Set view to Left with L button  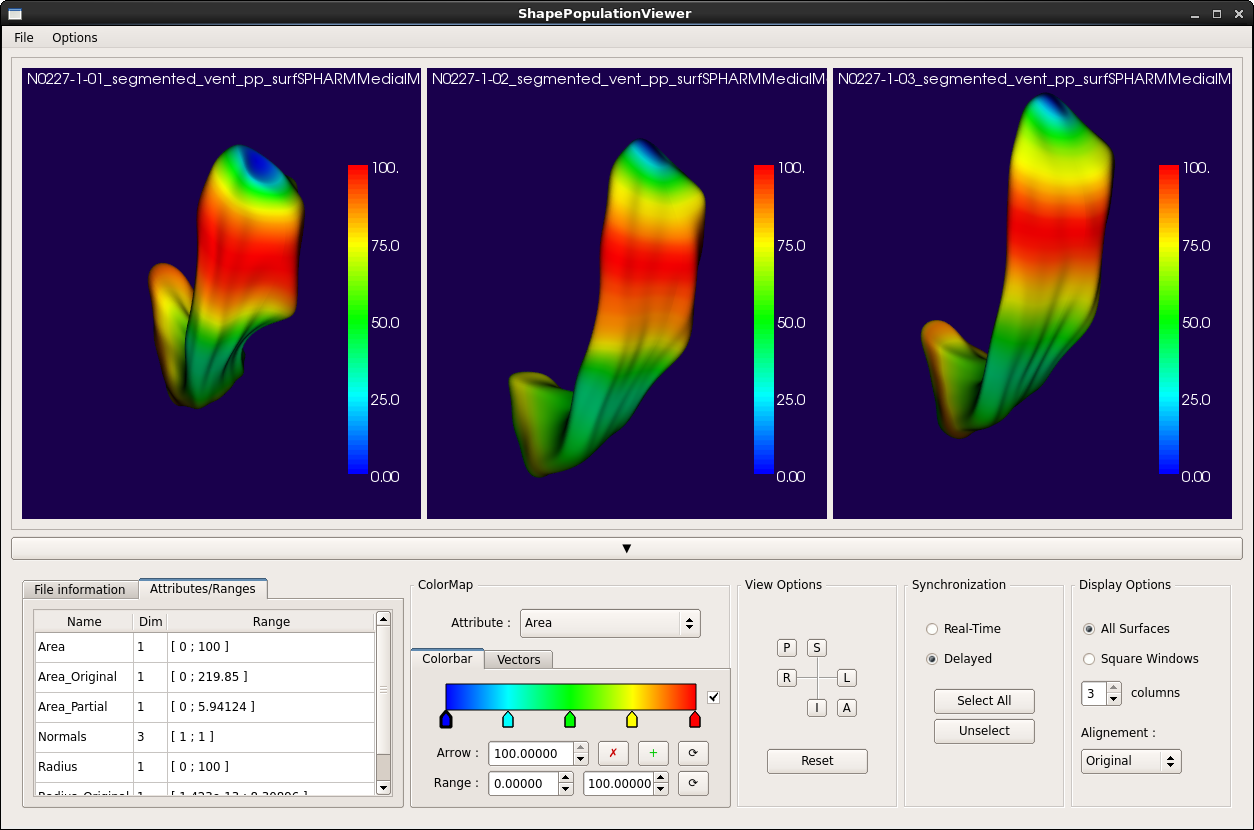[x=846, y=678]
